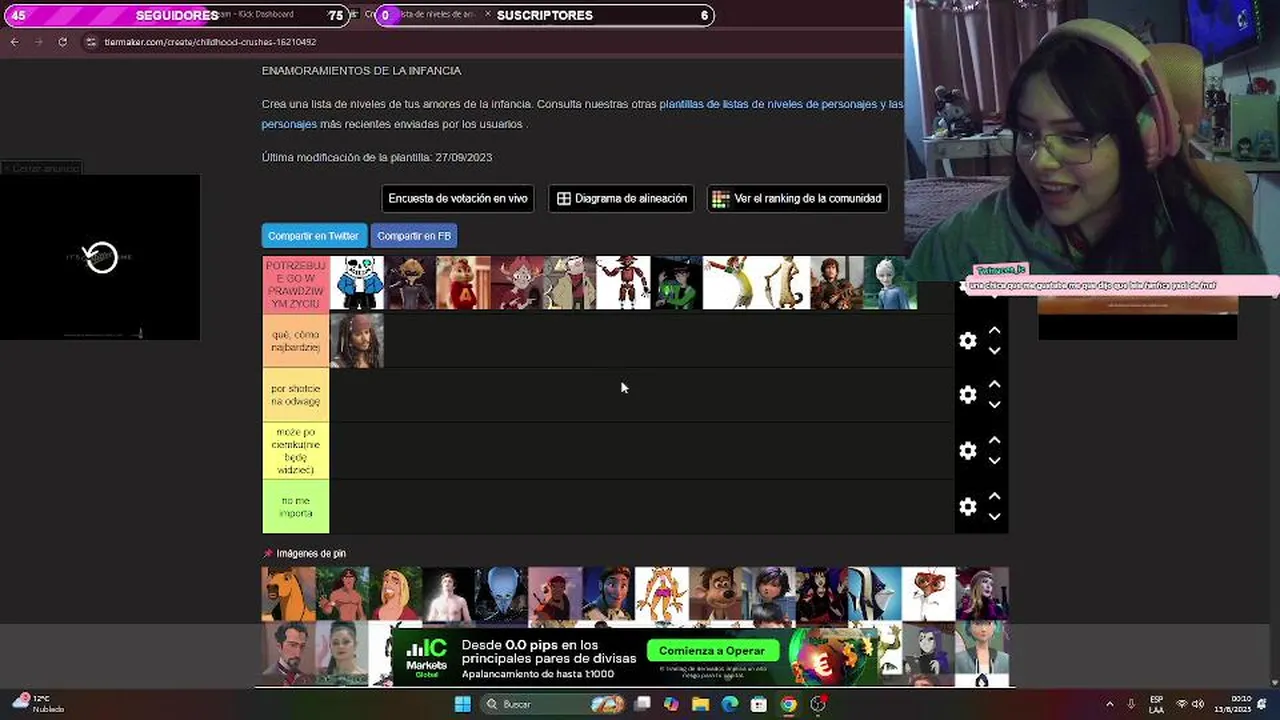1280x720 pixels.
Task: Open File Explorer from taskbar
Action: [701, 704]
